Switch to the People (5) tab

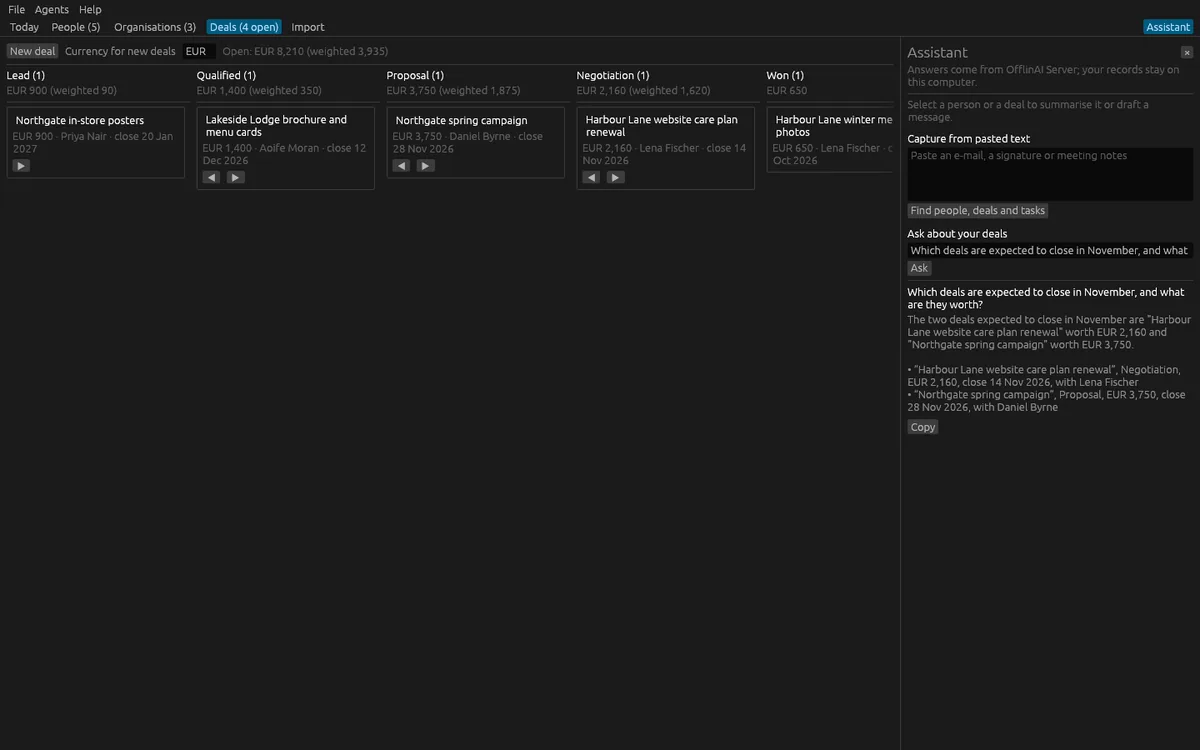click(x=76, y=27)
